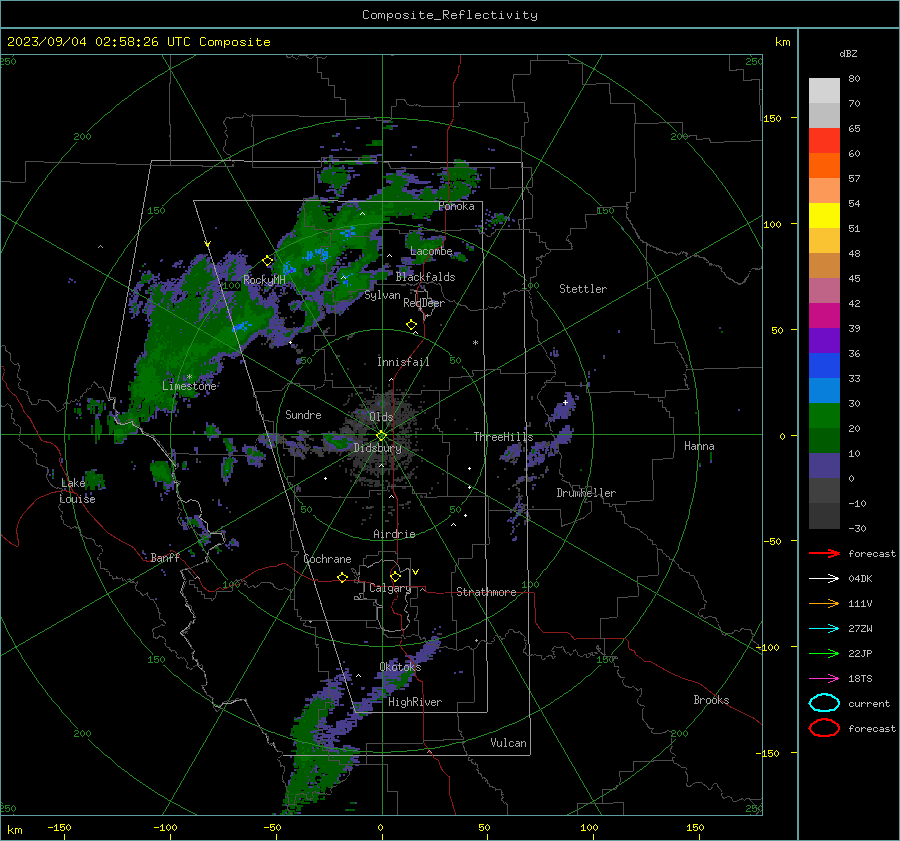Click the yellow V marker northeast of Calgary
Image resolution: width=900 pixels, height=841 pixels.
click(416, 572)
